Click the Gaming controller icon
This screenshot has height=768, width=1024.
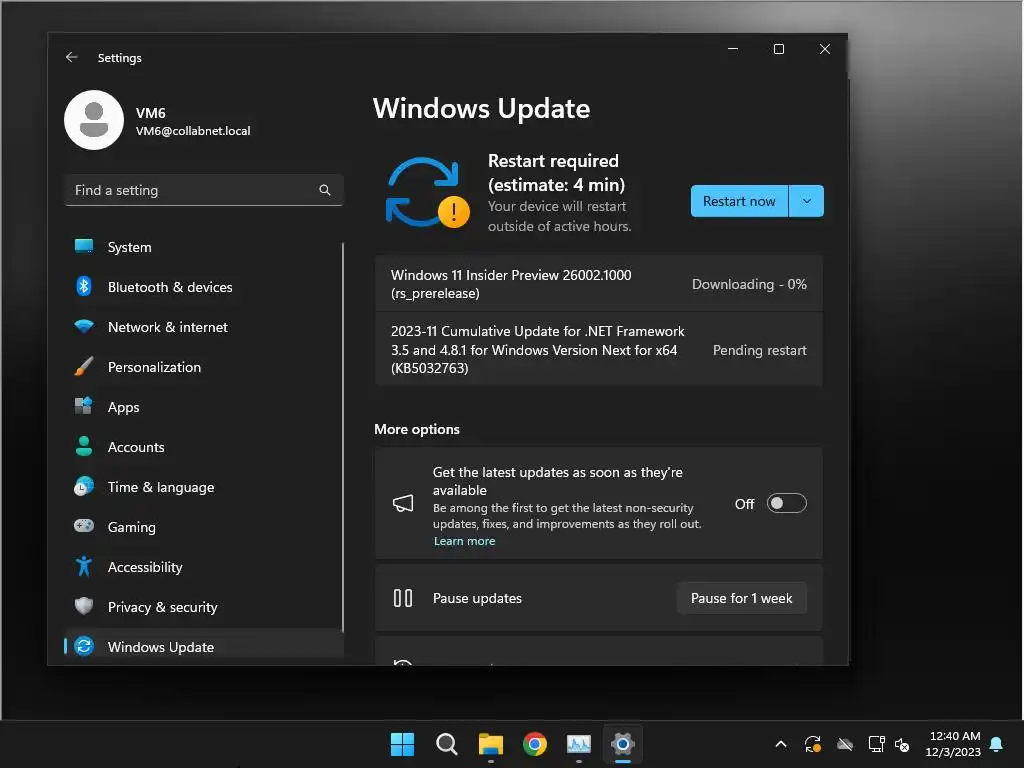click(x=84, y=526)
